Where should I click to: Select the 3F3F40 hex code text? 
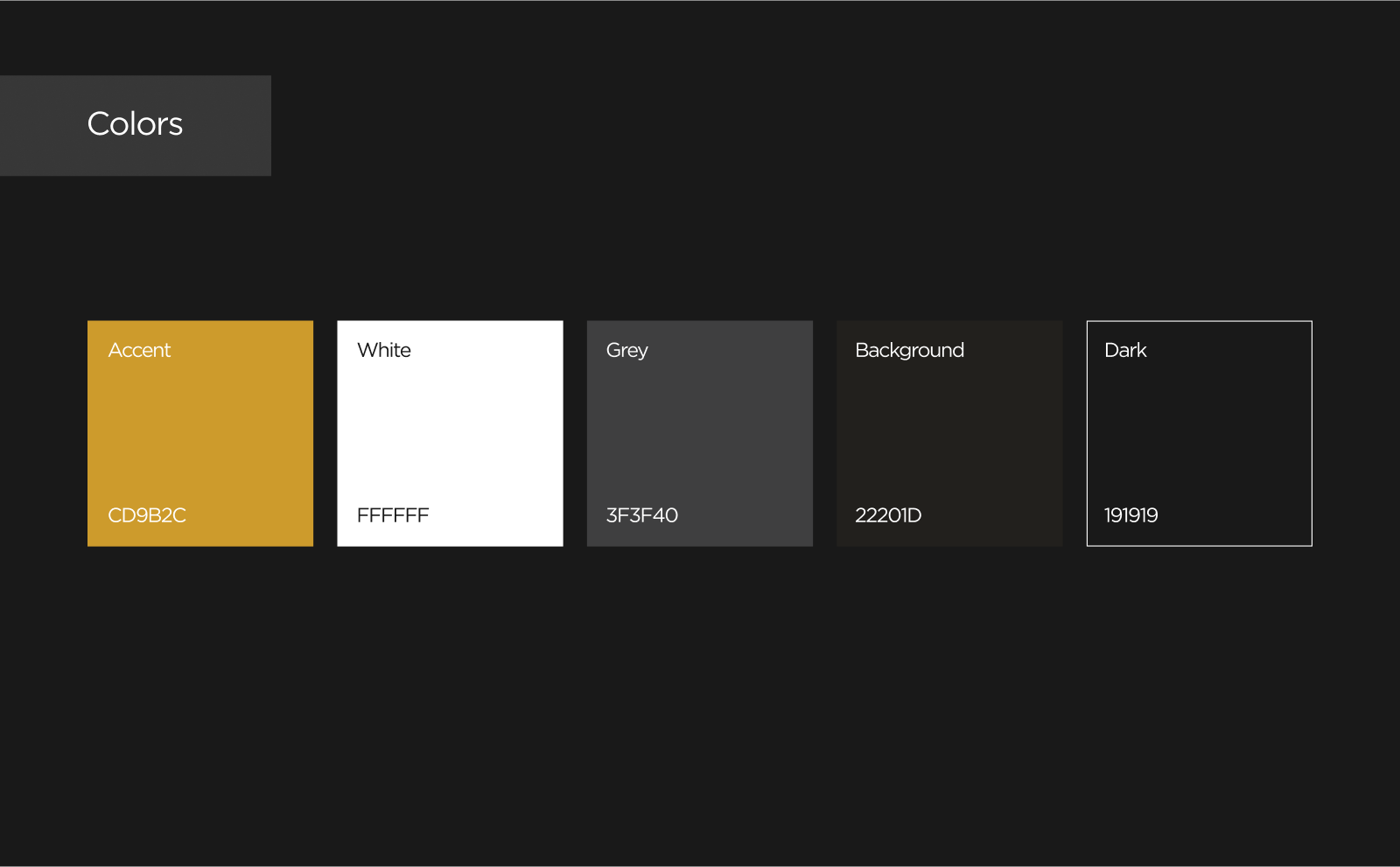click(642, 515)
